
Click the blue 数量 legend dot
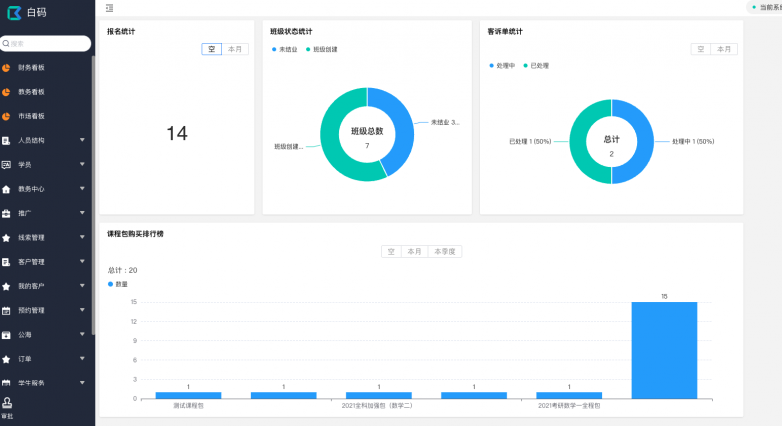pos(110,284)
